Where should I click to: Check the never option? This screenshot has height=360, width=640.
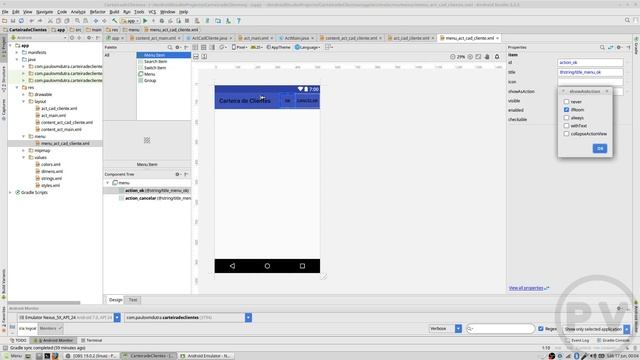pyautogui.click(x=566, y=102)
